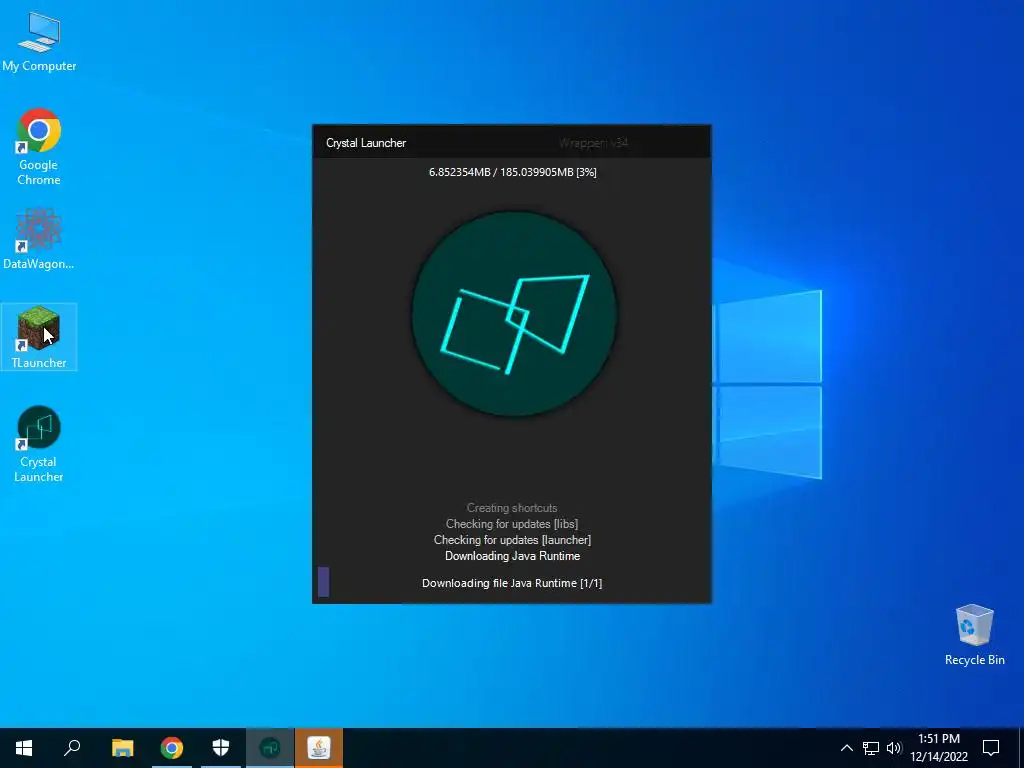Select the TLauncher desktop shortcut
The height and width of the screenshot is (768, 1024).
[39, 337]
